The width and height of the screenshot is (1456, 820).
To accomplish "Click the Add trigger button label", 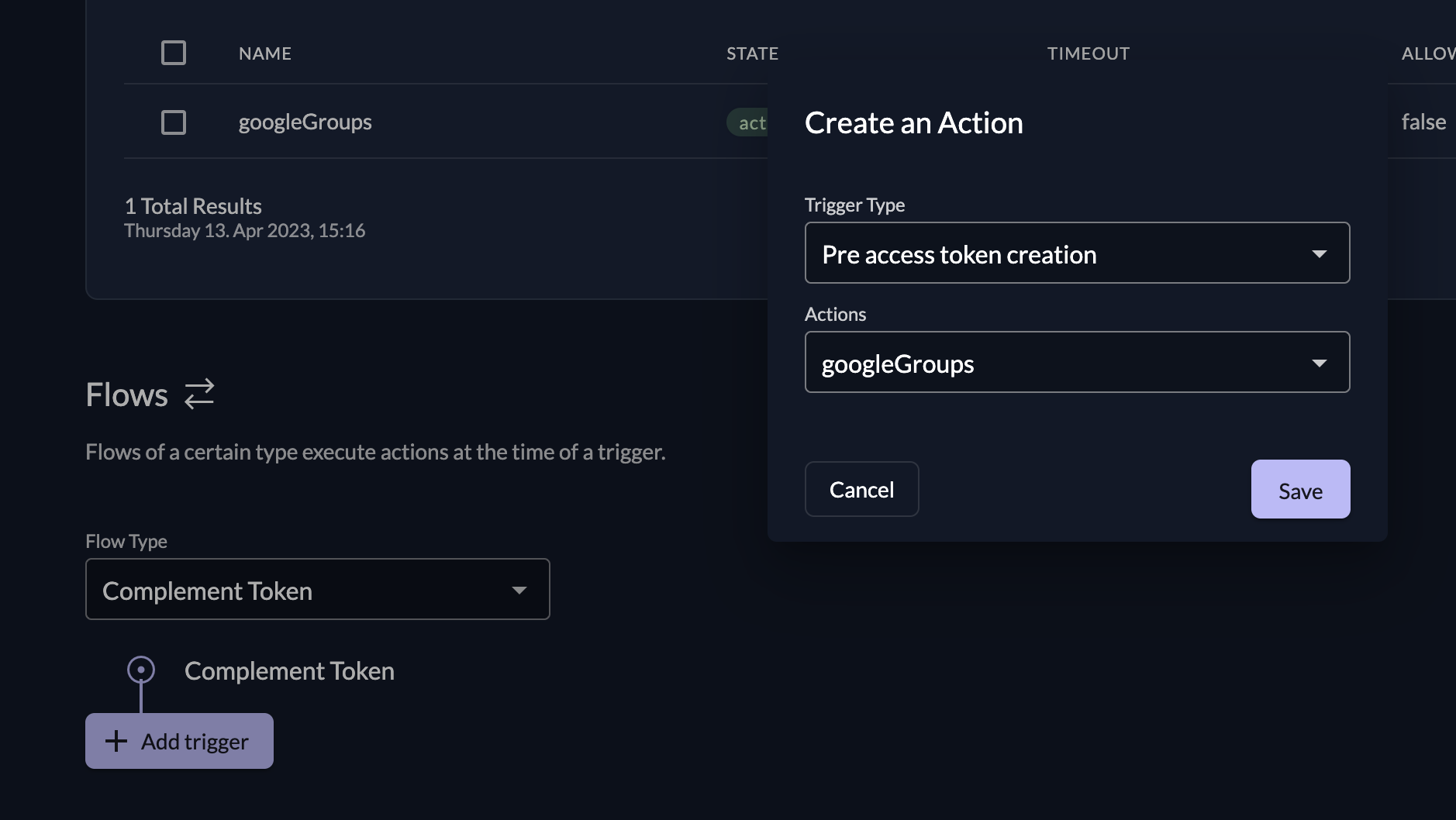I will (x=195, y=742).
